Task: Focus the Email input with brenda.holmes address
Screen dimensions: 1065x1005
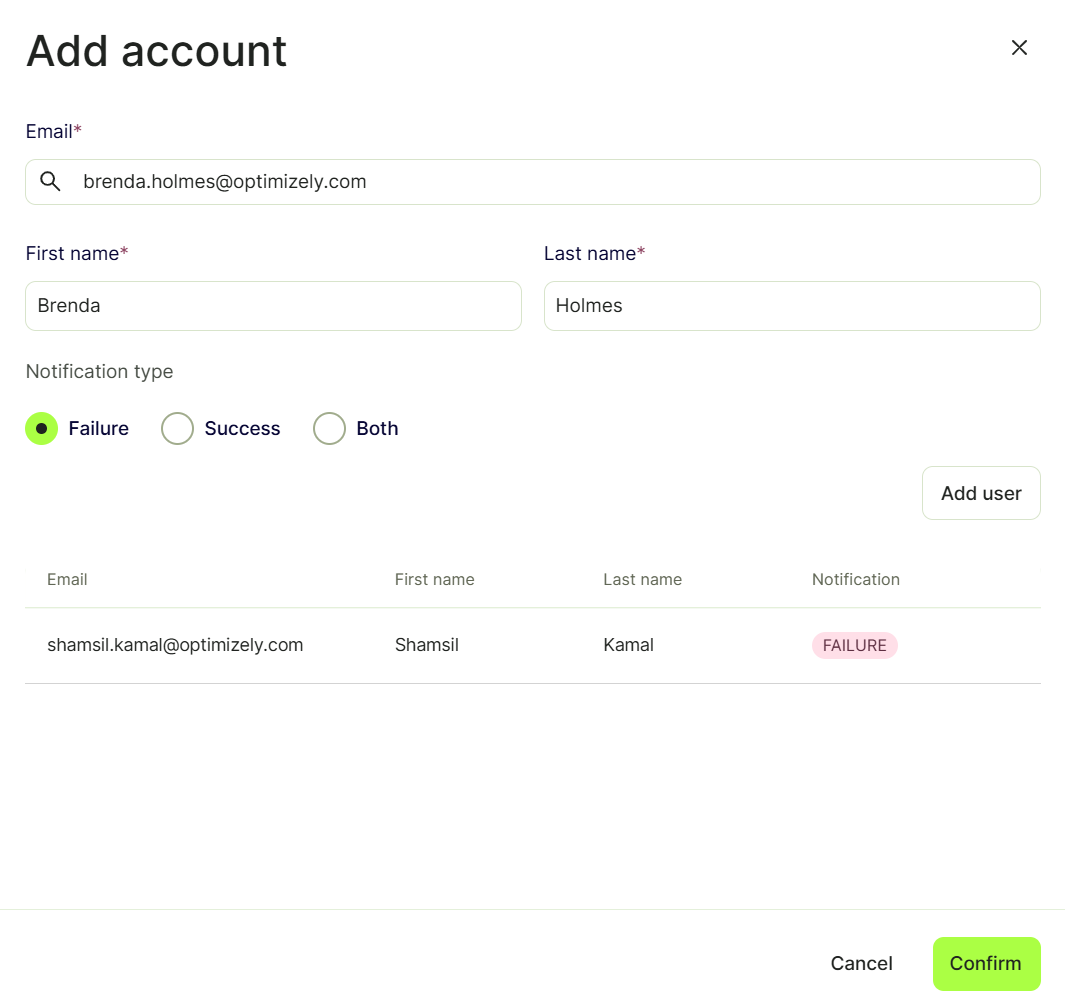Action: [532, 182]
